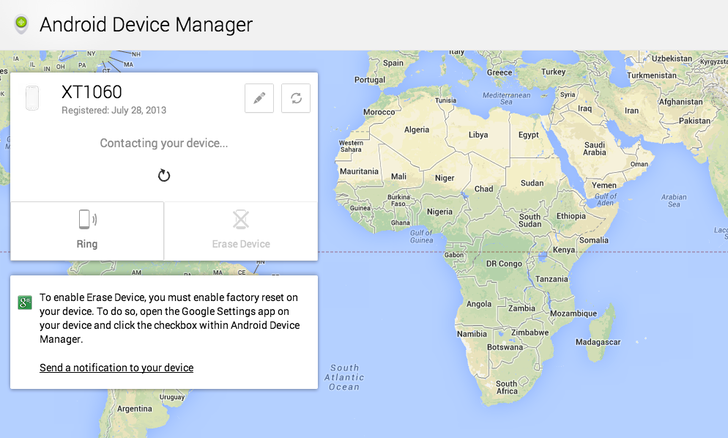
Task: Click the loading spinner under Contacting your device
Action: pyautogui.click(x=164, y=176)
